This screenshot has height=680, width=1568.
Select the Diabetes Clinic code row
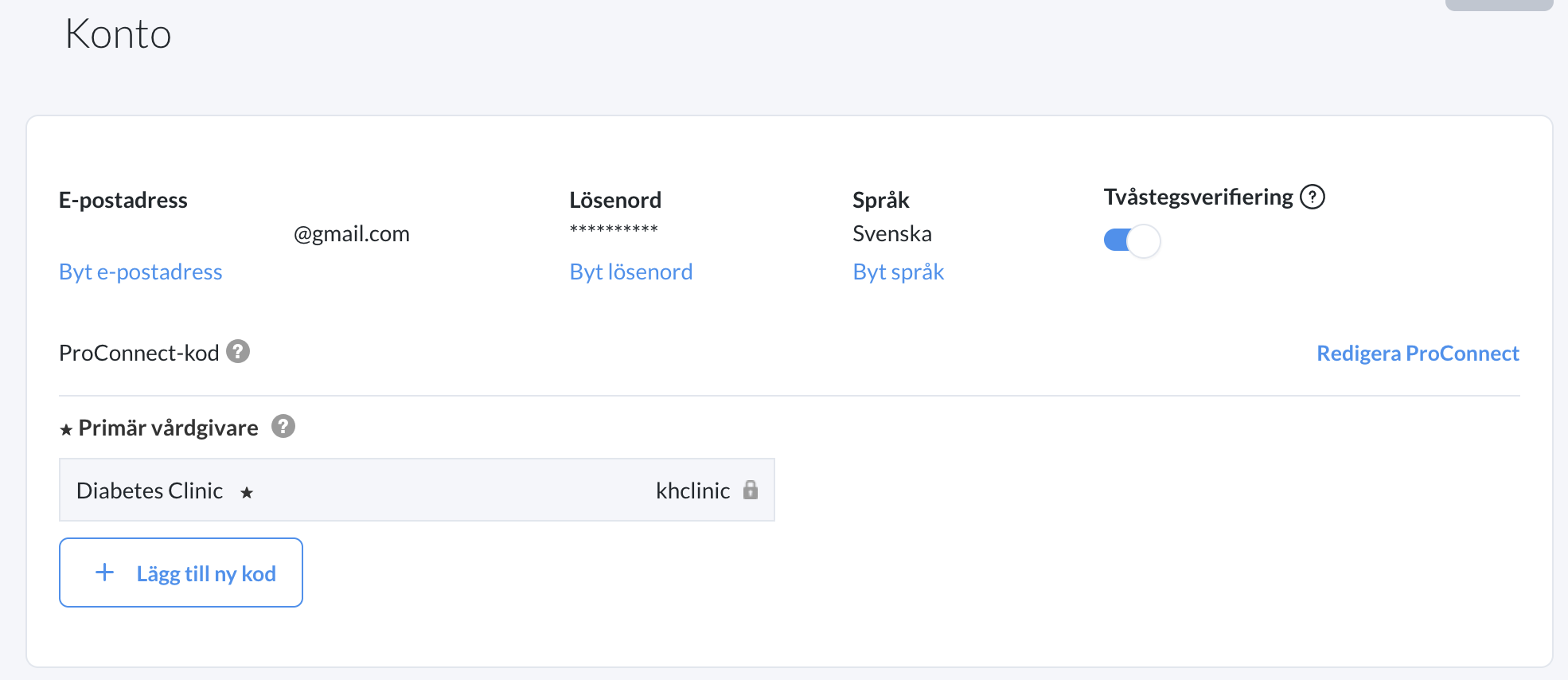click(x=417, y=490)
